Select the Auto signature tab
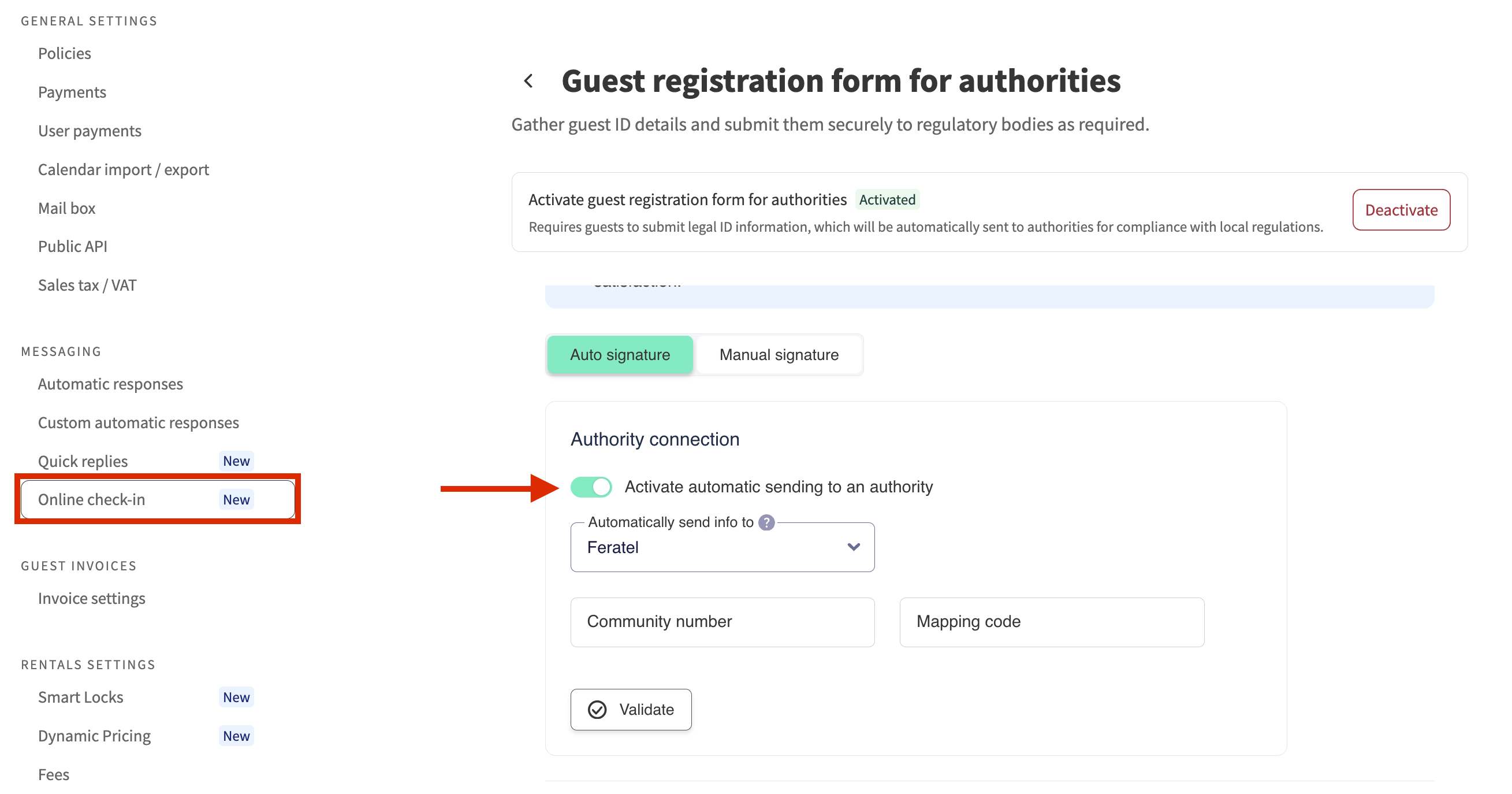The height and width of the screenshot is (794, 1512). click(620, 355)
